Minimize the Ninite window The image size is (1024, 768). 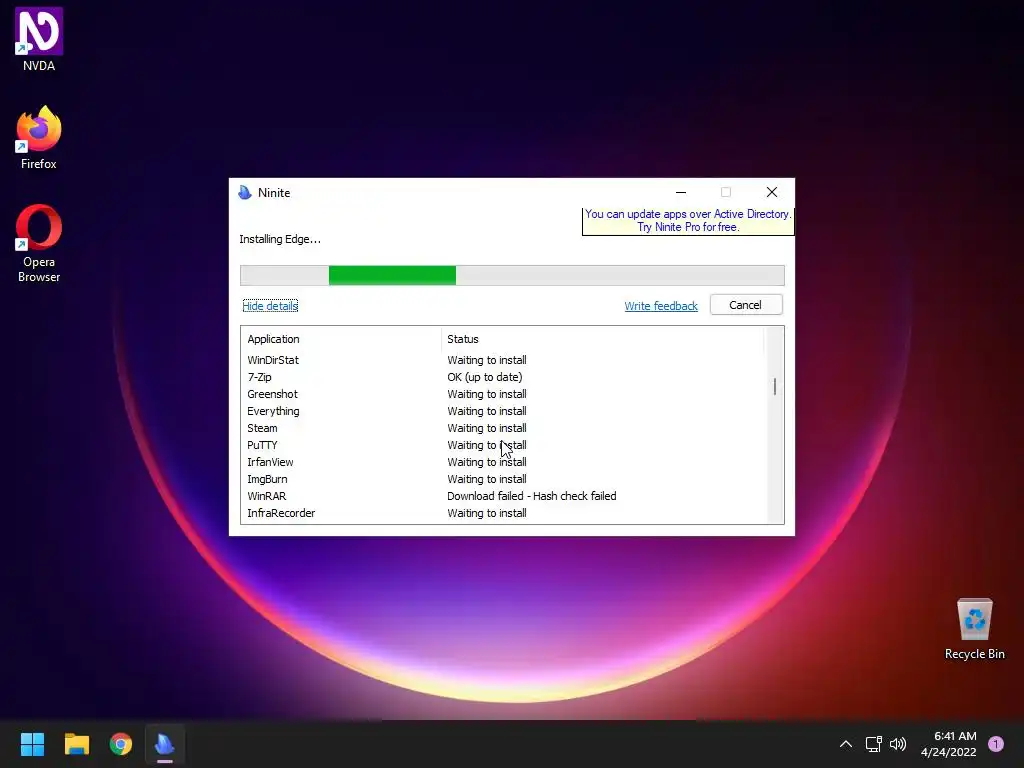tap(681, 192)
